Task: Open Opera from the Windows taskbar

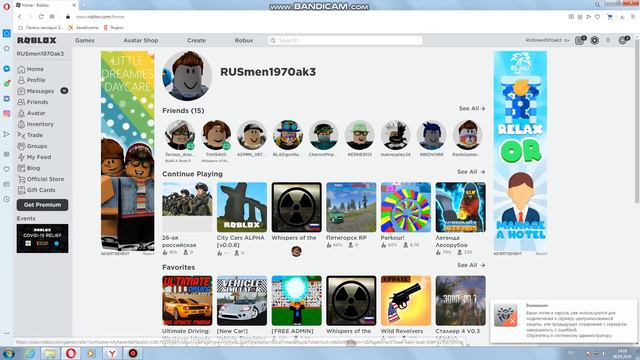Action: click(x=71, y=353)
